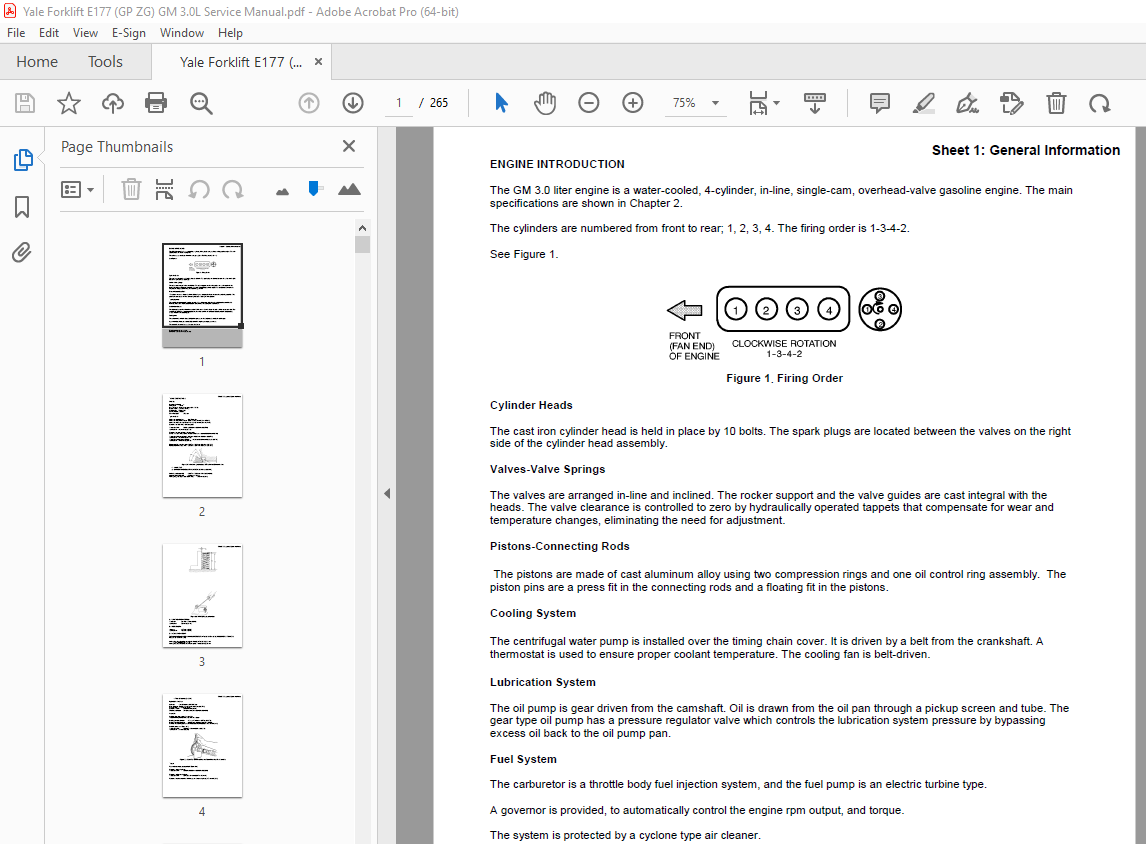Click the thumbnail size slider handle

pyautogui.click(x=314, y=189)
